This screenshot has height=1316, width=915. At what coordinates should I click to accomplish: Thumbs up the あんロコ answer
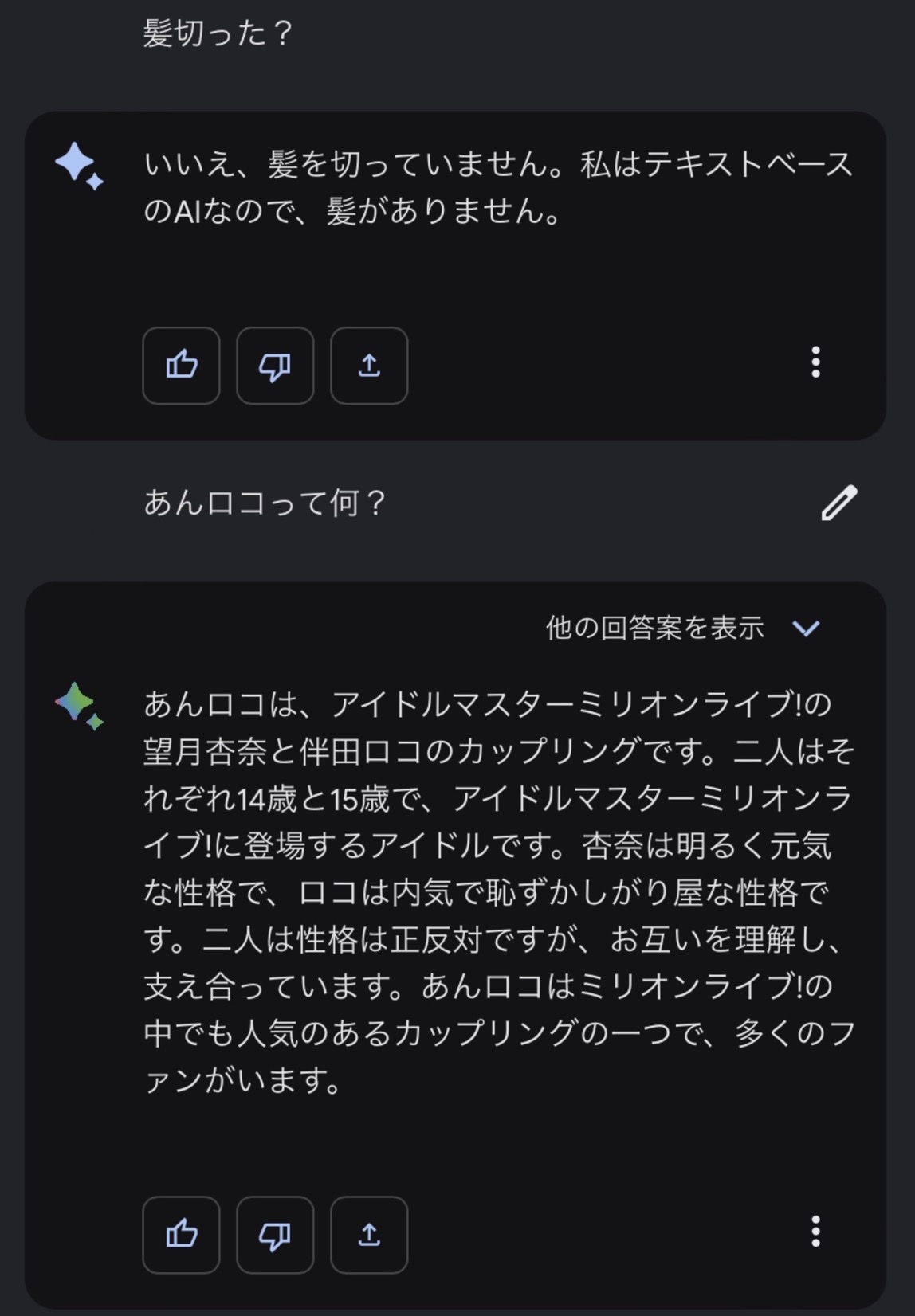coord(181,1235)
